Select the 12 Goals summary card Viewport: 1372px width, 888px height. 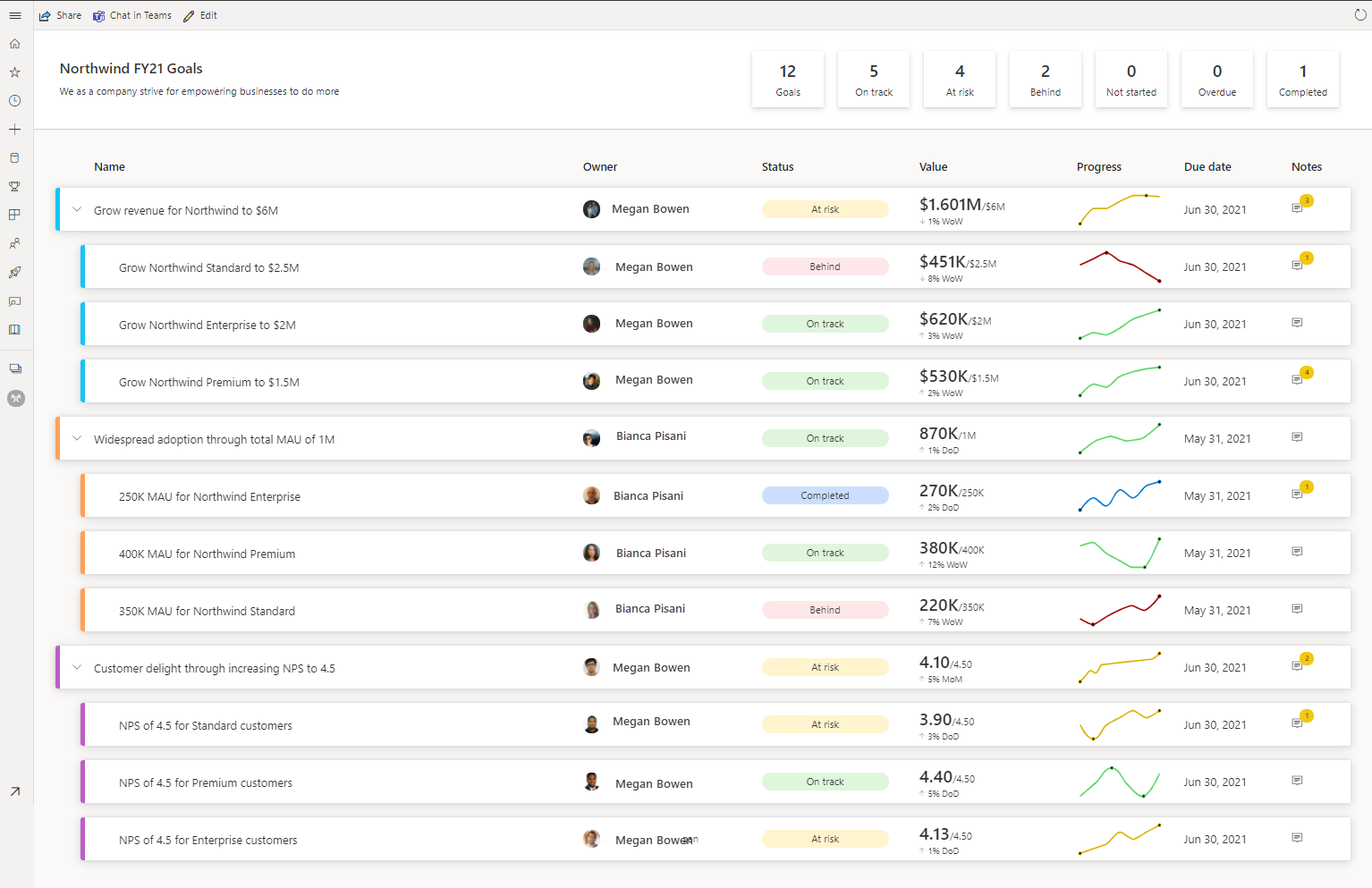click(788, 80)
